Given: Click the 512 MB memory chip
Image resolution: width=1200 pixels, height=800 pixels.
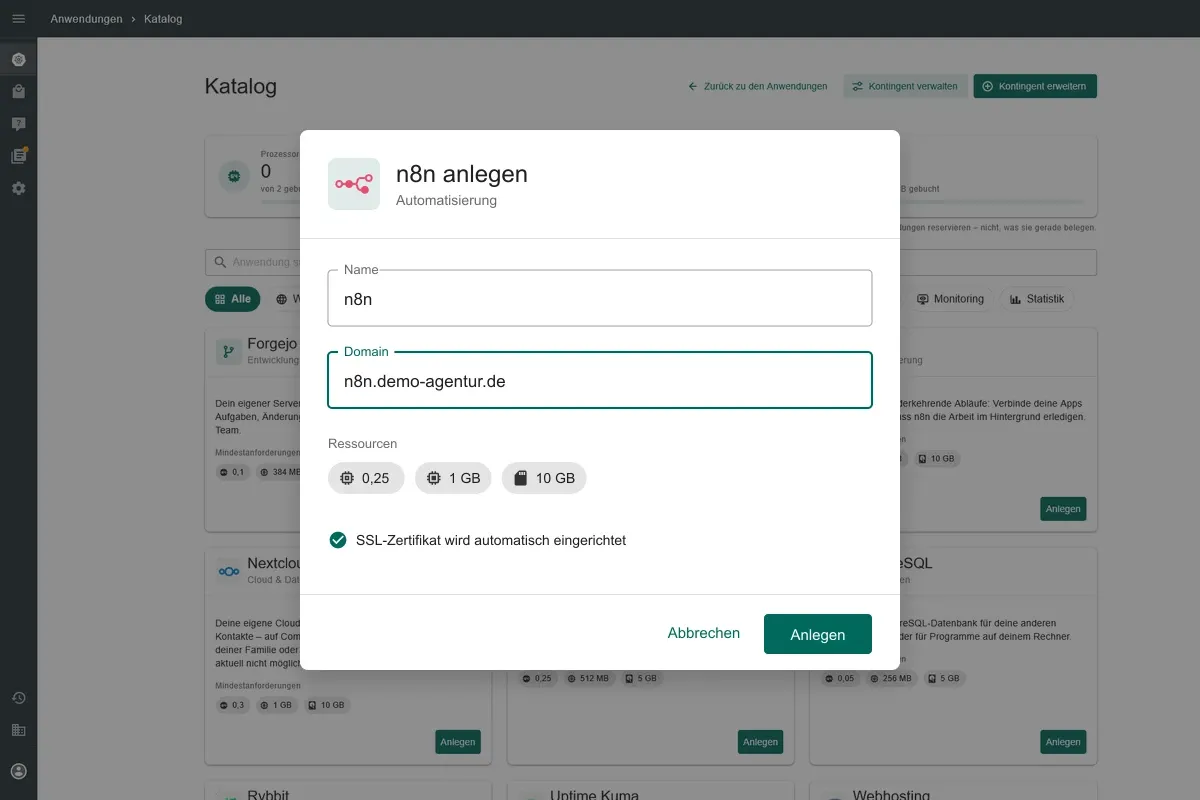Looking at the screenshot, I should 588,678.
